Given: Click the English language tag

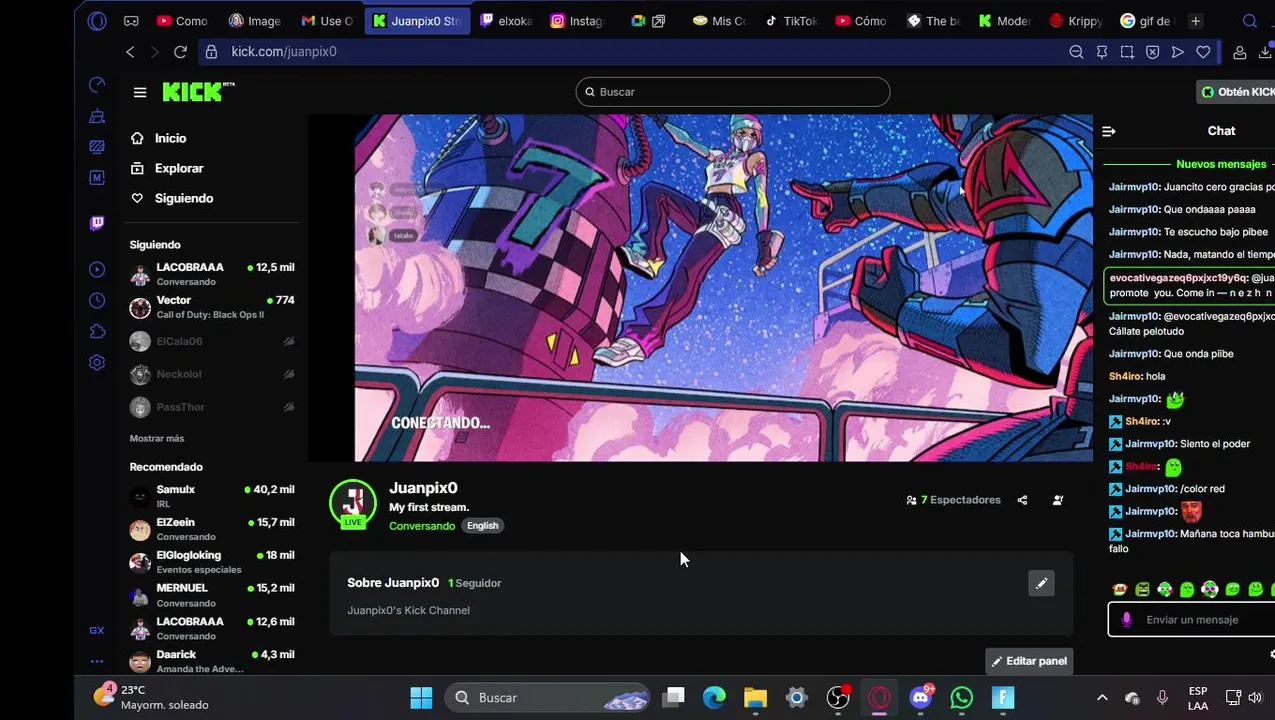Looking at the screenshot, I should coord(482,526).
